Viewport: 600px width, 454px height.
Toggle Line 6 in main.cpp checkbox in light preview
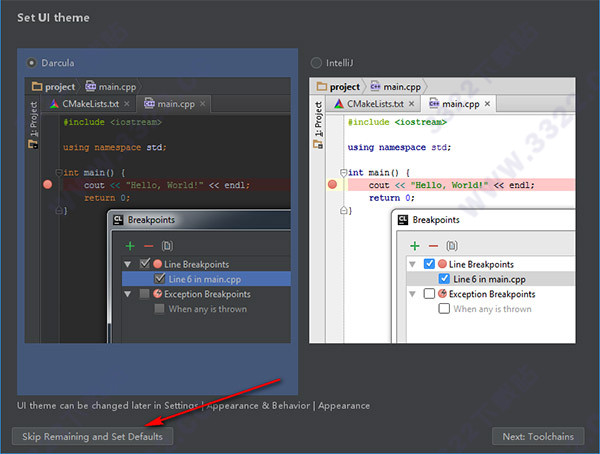click(445, 279)
